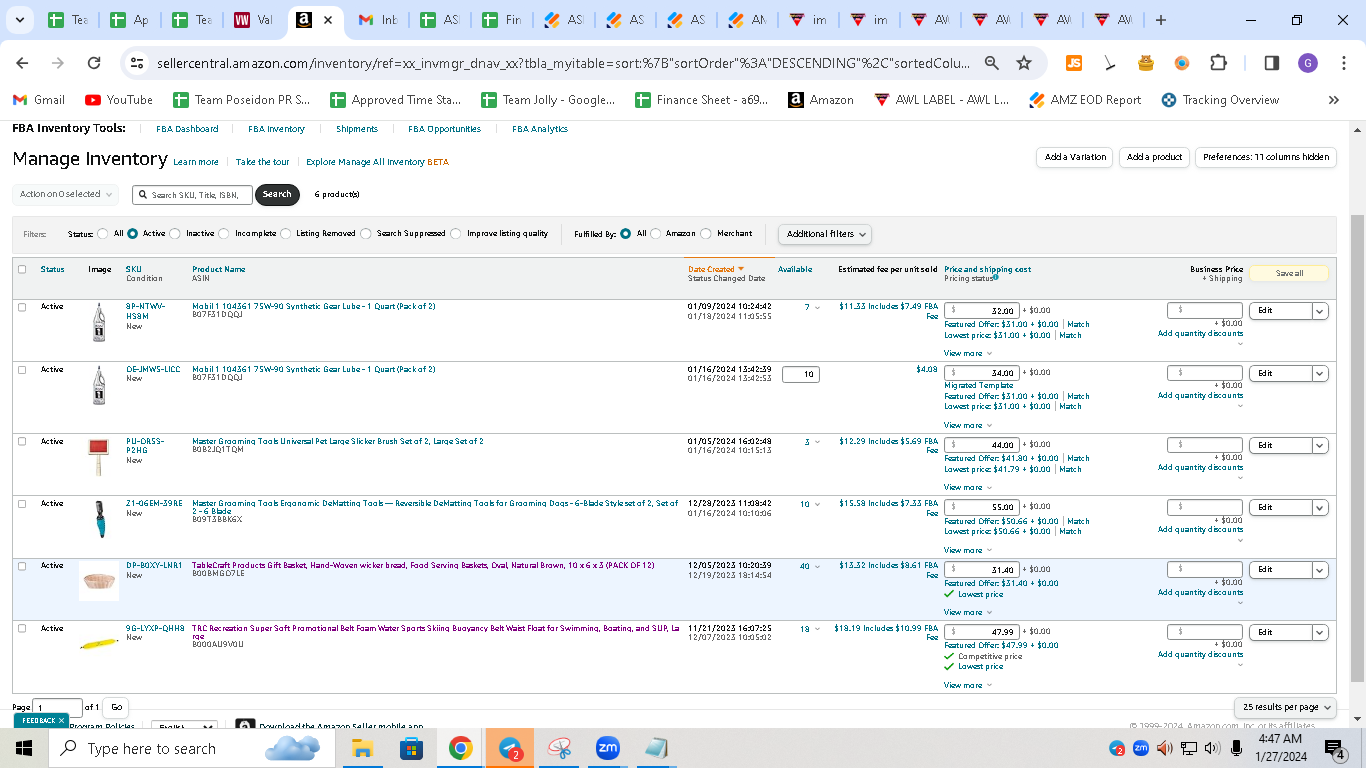Open File Explorer from the taskbar
This screenshot has height=768, width=1366.
pyautogui.click(x=362, y=748)
